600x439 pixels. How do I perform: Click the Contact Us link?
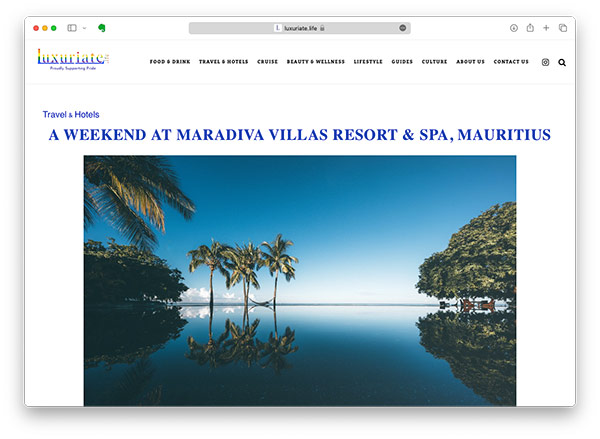point(511,62)
